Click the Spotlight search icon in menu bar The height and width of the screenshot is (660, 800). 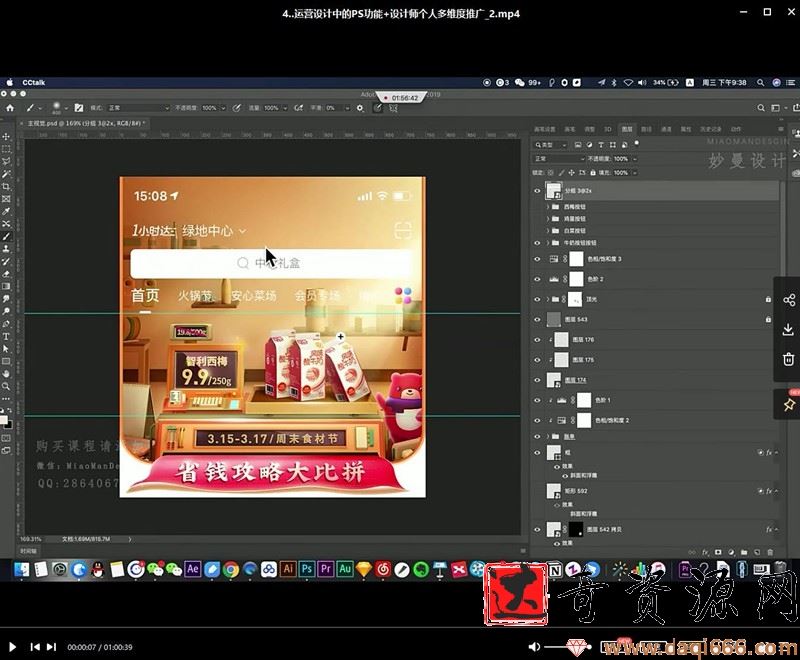(760, 83)
